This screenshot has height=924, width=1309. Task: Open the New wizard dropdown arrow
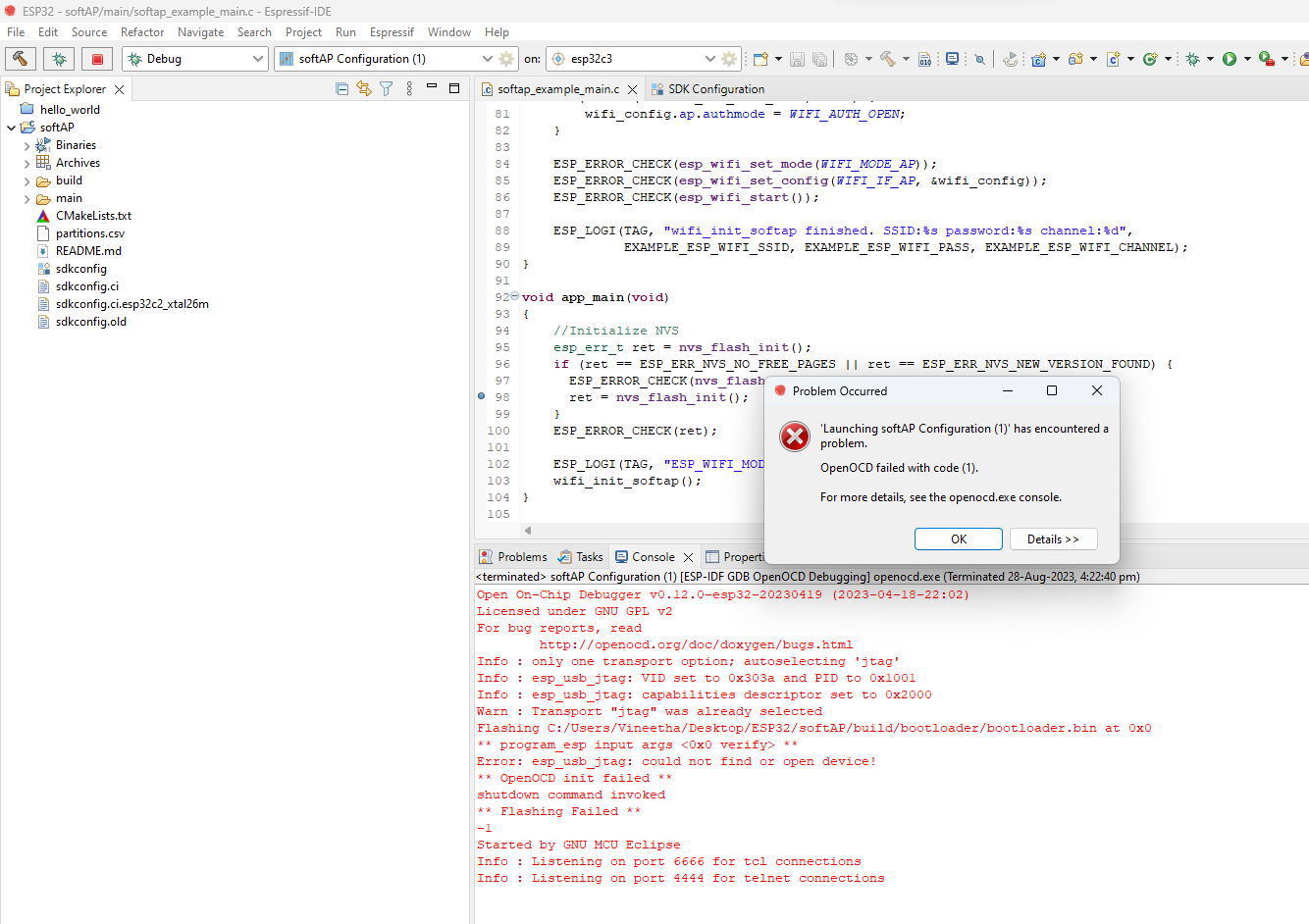pyautogui.click(x=778, y=59)
